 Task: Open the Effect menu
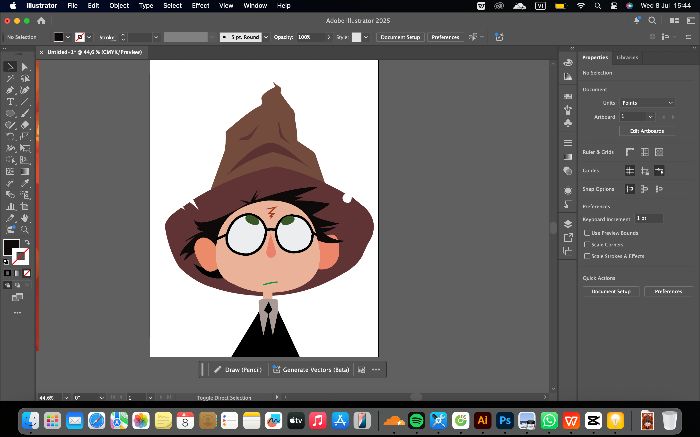[x=200, y=6]
